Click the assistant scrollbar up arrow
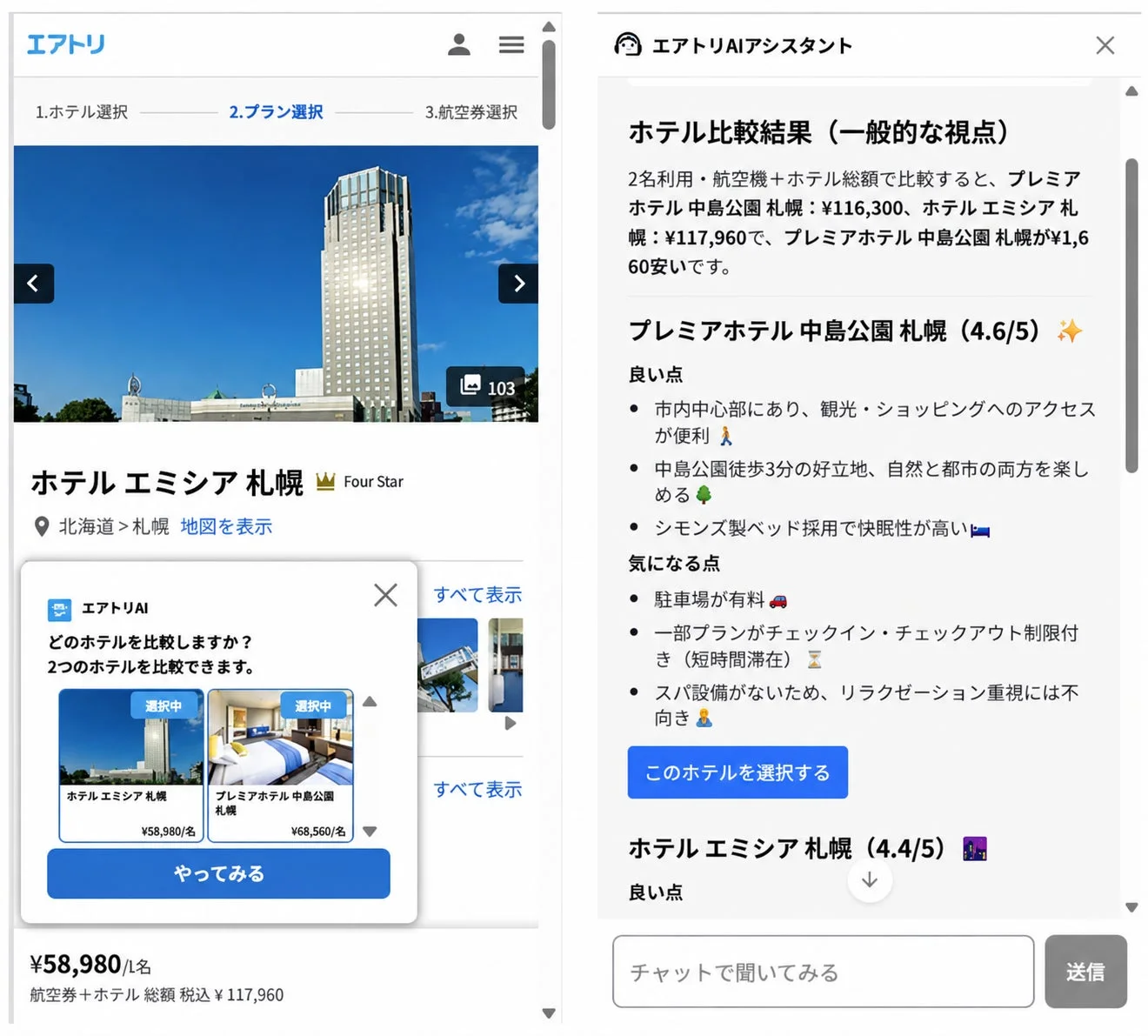Viewport: 1148px width, 1036px height. click(1131, 91)
